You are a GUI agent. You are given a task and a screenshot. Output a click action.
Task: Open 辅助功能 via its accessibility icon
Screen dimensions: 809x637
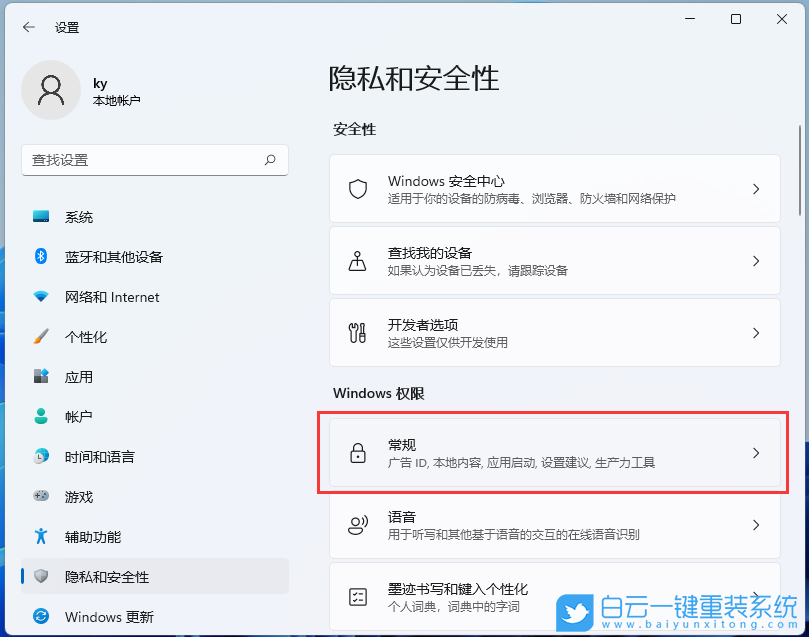[x=40, y=537]
